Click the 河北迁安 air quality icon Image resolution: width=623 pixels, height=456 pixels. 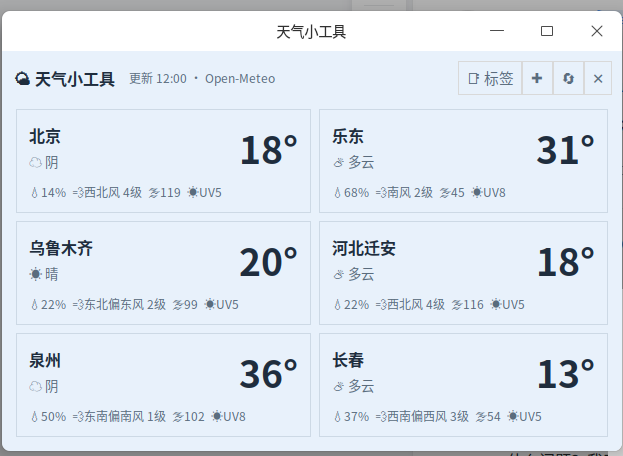click(457, 305)
